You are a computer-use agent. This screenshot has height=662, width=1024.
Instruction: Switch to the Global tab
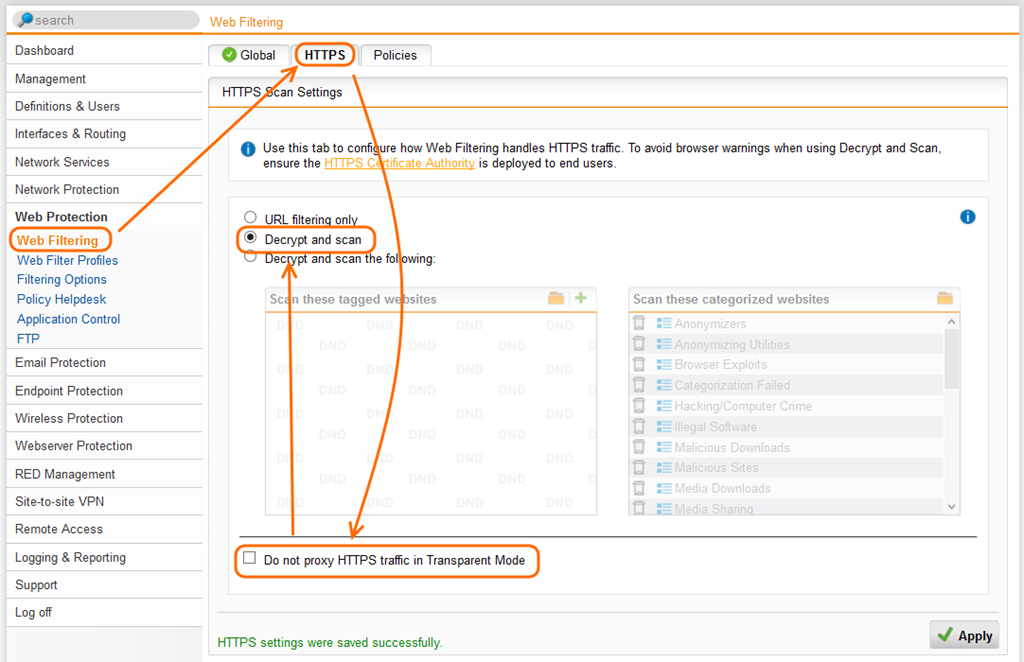tap(248, 55)
